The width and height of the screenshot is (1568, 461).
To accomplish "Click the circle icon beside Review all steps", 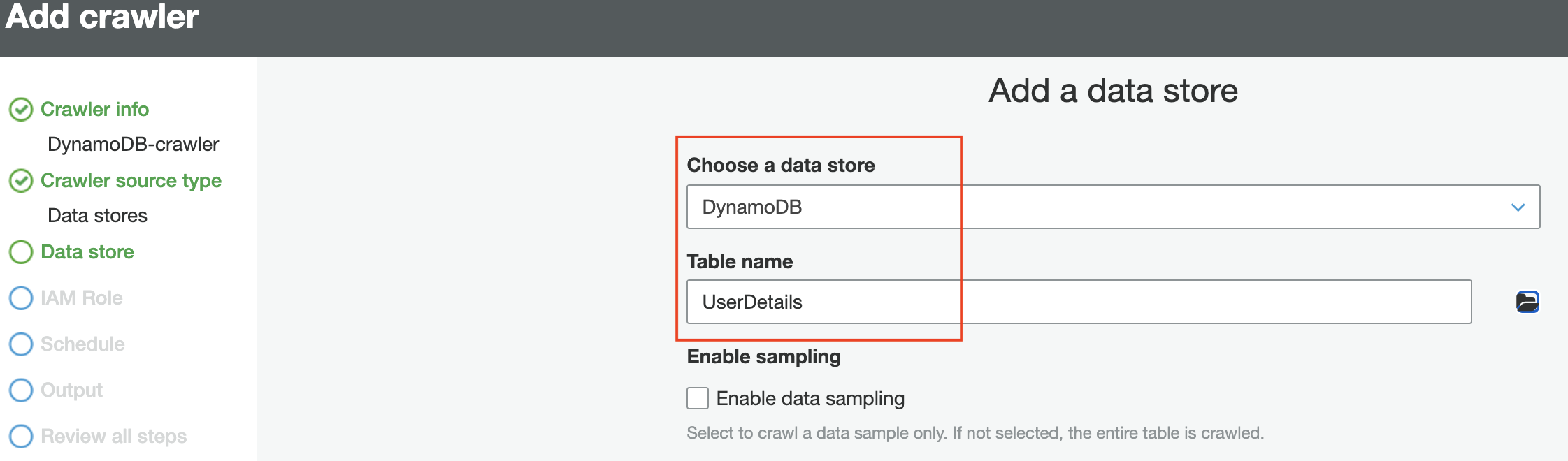I will [x=21, y=437].
